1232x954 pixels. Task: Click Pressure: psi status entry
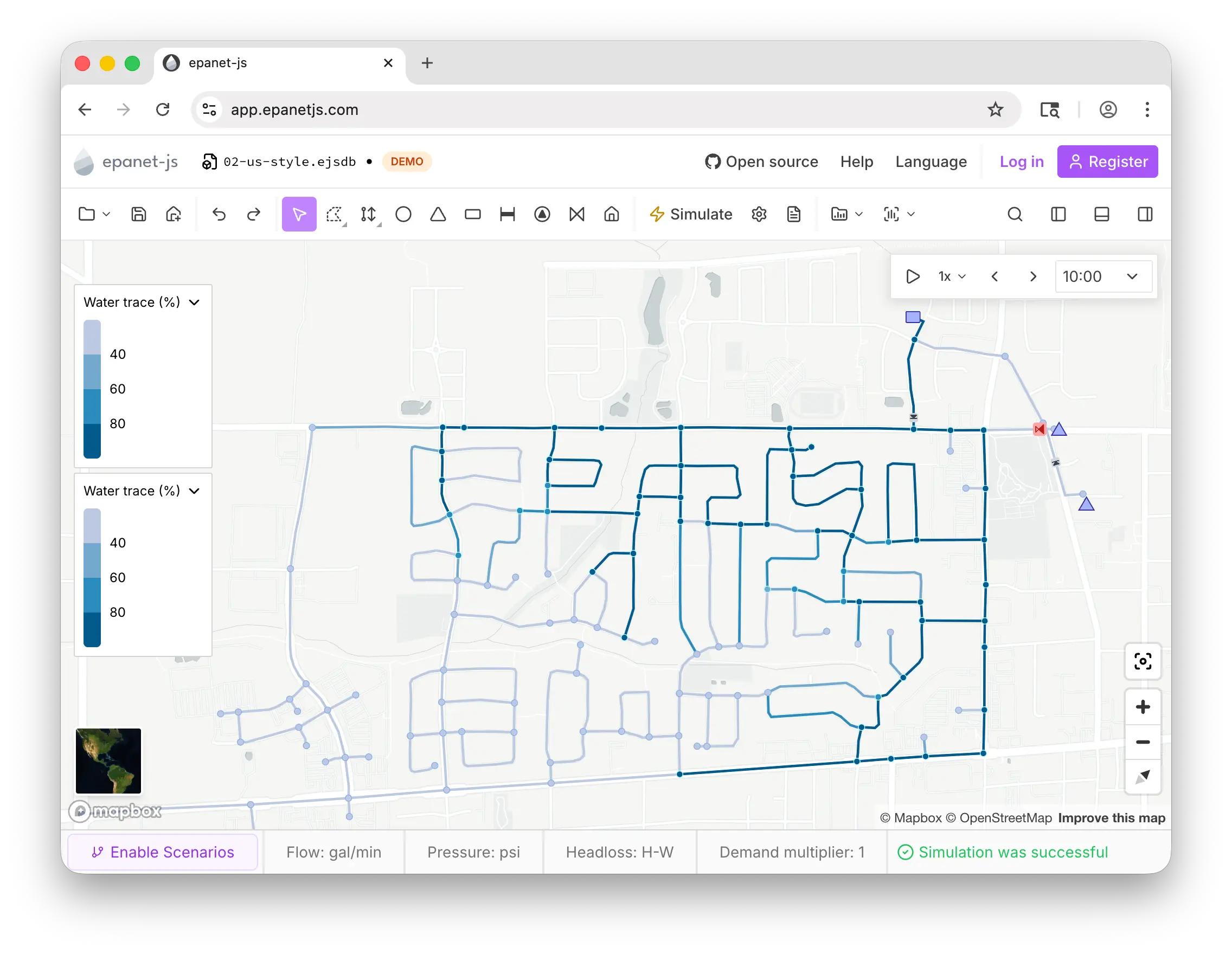474,852
